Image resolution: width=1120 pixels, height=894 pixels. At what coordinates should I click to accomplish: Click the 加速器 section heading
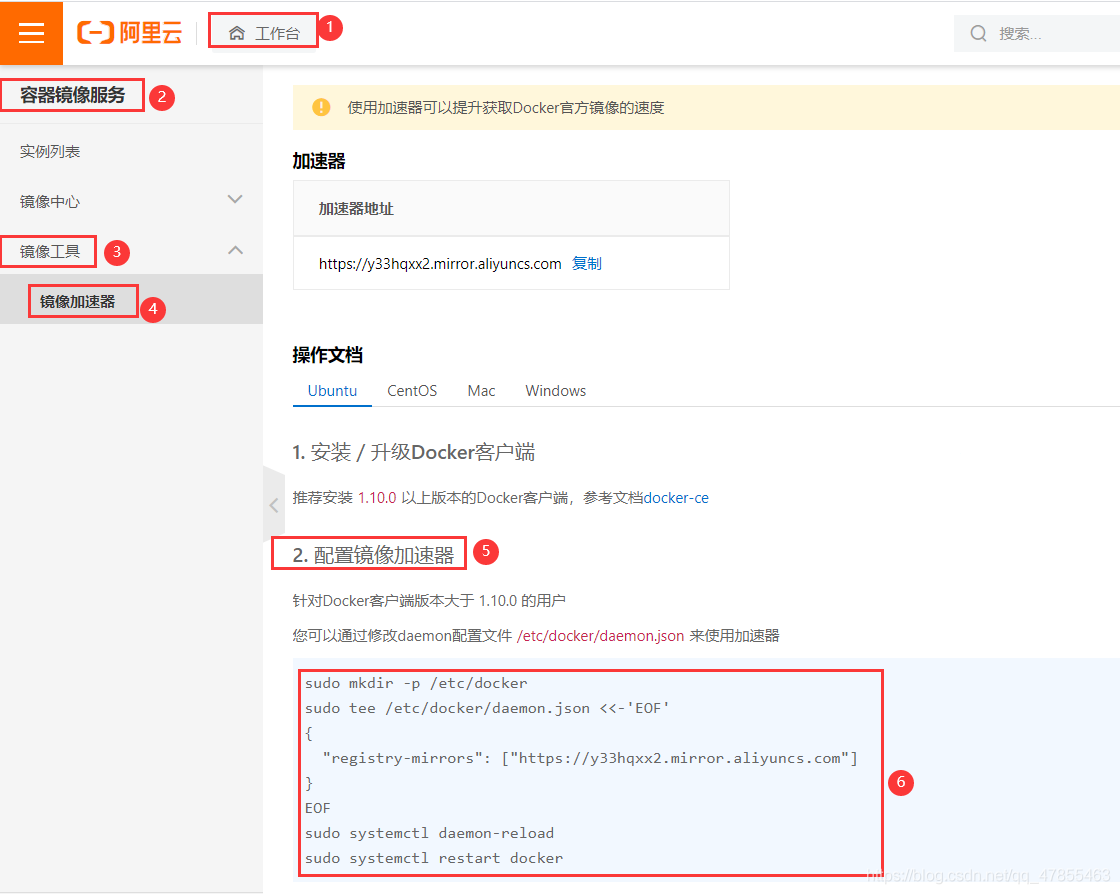[319, 161]
